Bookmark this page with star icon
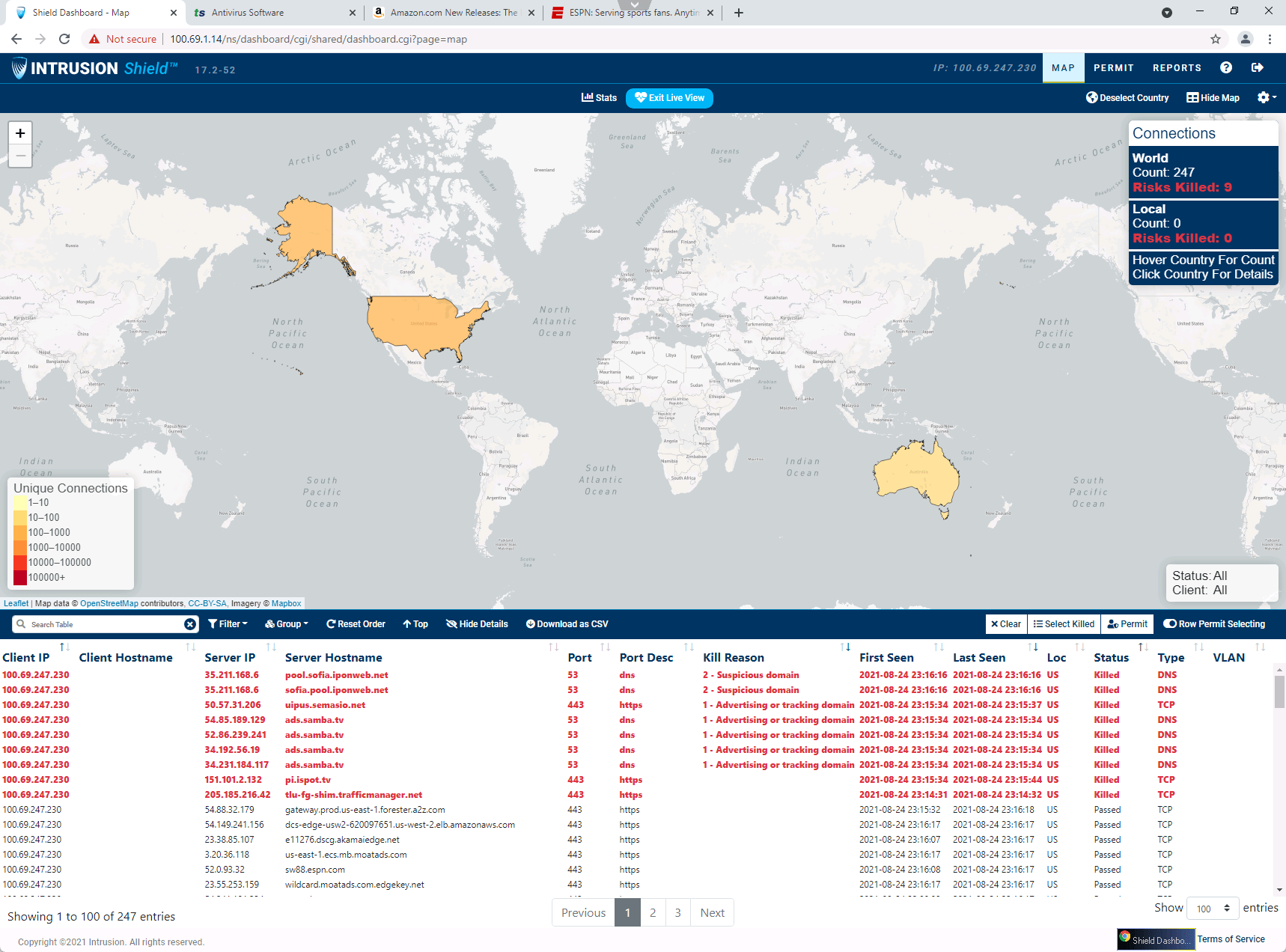Screen dimensions: 1286x952 coord(1216,39)
